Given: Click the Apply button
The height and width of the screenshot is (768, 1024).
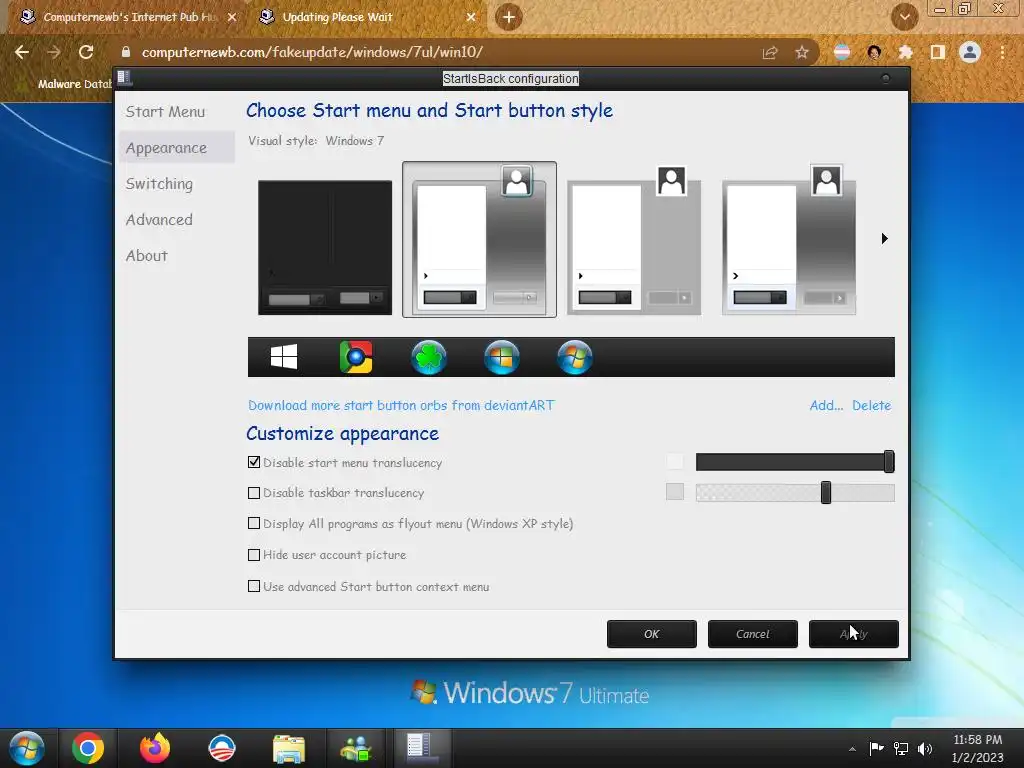Looking at the screenshot, I should pyautogui.click(x=854, y=633).
